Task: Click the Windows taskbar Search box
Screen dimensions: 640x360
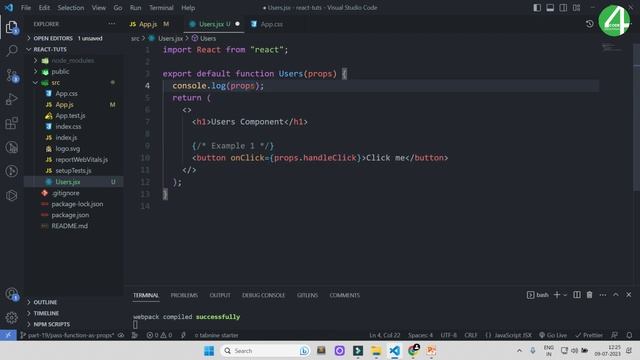Action: [264, 351]
